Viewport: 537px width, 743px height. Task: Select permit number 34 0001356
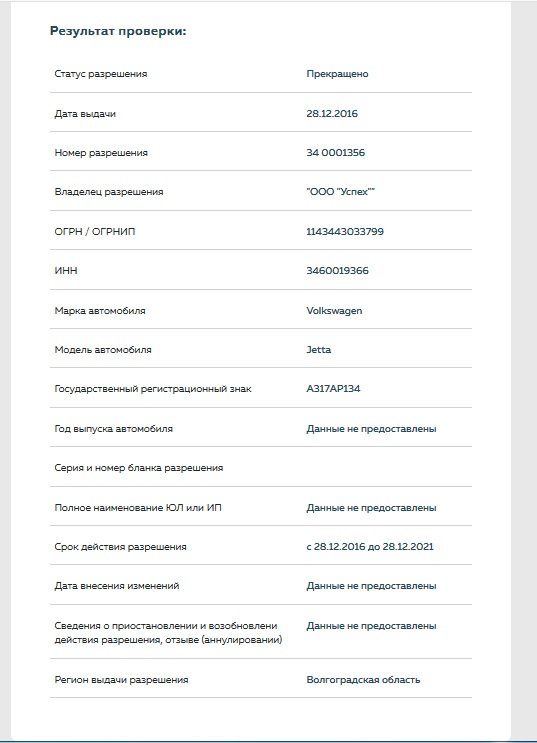coord(336,153)
